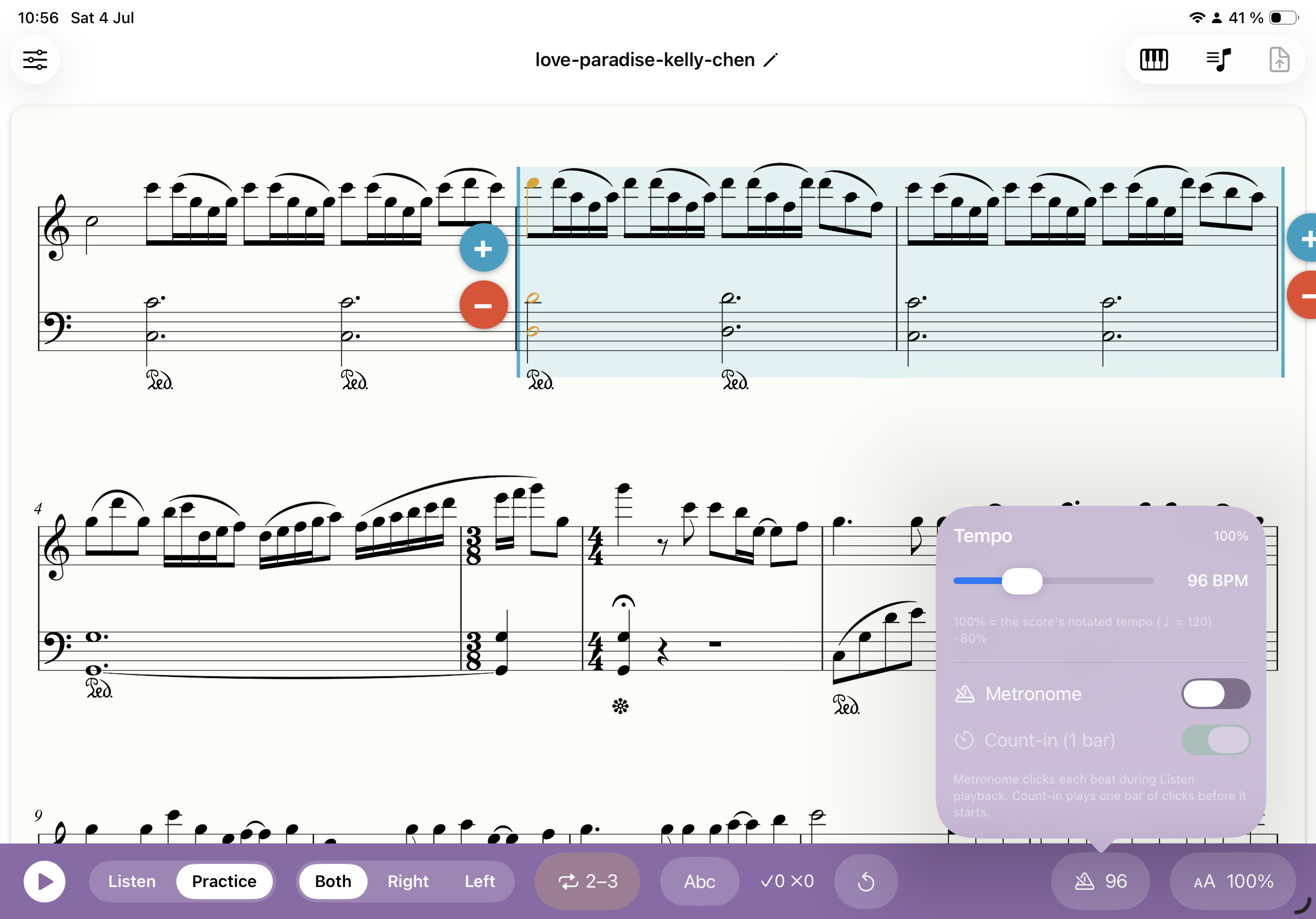The width and height of the screenshot is (1316, 919).
Task: Import a file with the upload icon
Action: 1279,60
